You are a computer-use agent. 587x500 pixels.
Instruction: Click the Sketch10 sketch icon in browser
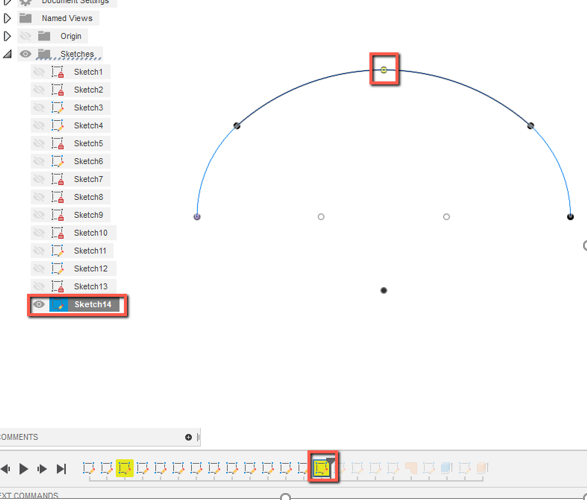(x=58, y=233)
